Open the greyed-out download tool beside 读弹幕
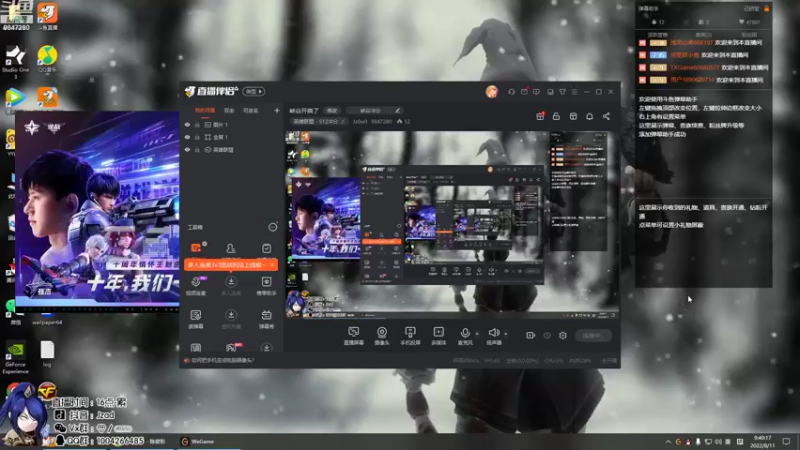The image size is (800, 450). (231, 319)
